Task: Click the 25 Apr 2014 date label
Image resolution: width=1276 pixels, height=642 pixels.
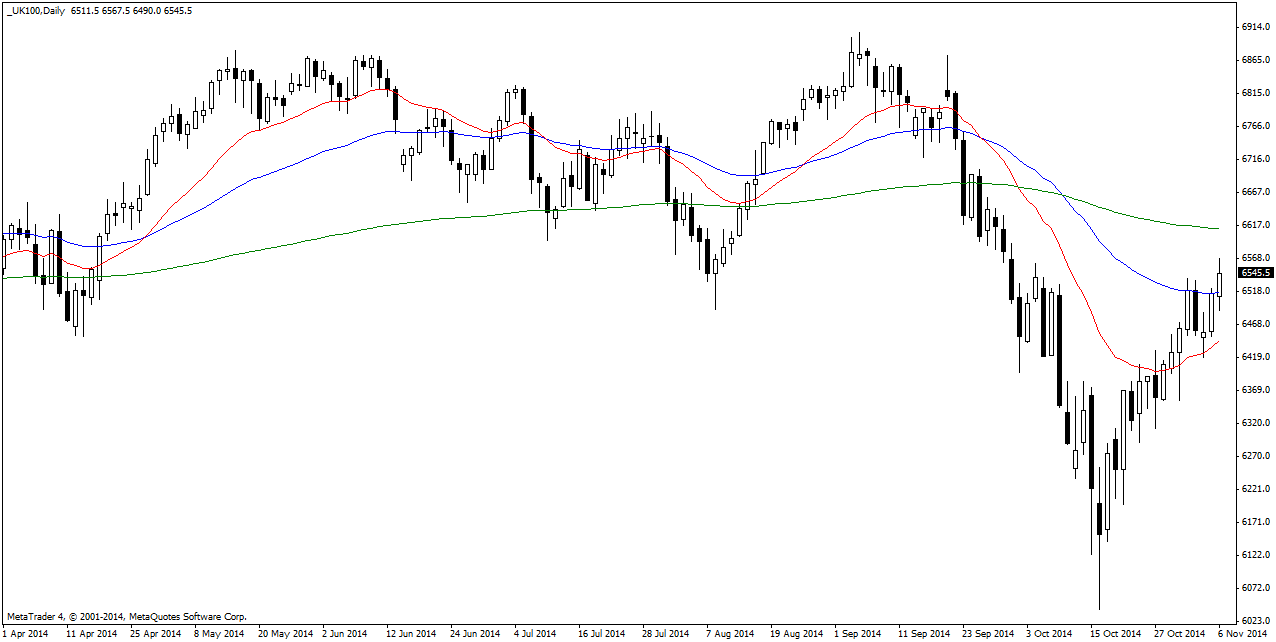Action: (155, 634)
